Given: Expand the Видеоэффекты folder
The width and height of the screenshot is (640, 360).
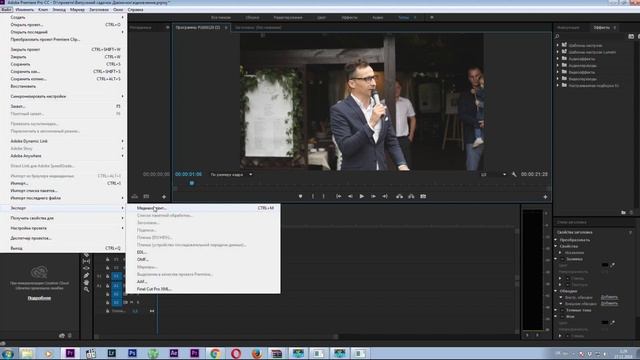Looking at the screenshot, I should [x=558, y=72].
